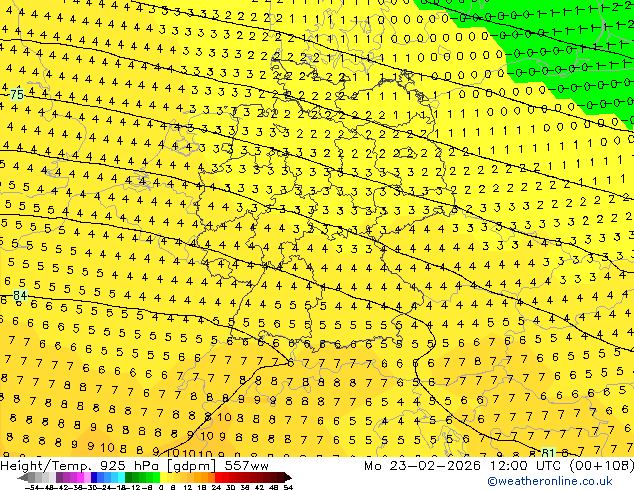Click the magenta segment of the color scale
The image size is (634, 490).
(80, 477)
